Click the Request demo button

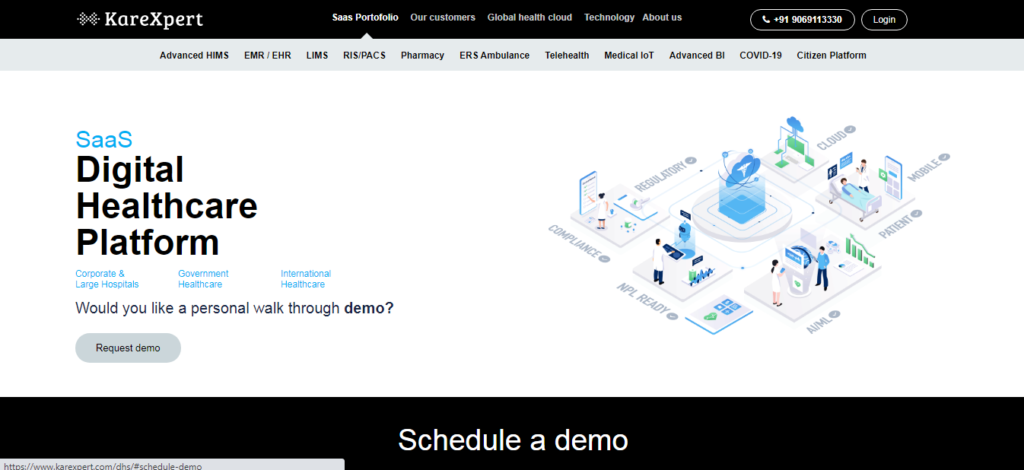[x=128, y=348]
